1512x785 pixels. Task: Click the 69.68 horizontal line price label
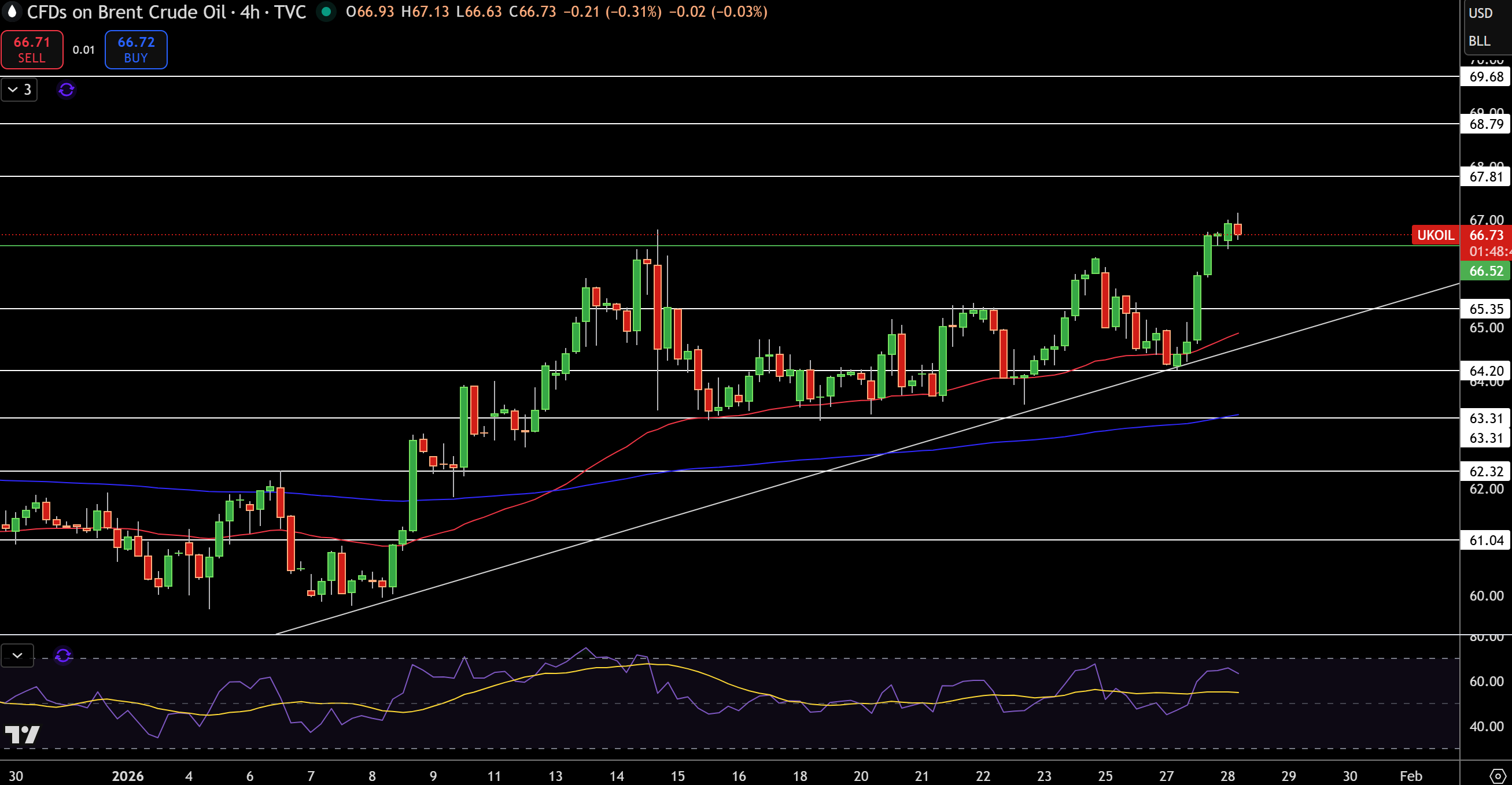pyautogui.click(x=1485, y=77)
